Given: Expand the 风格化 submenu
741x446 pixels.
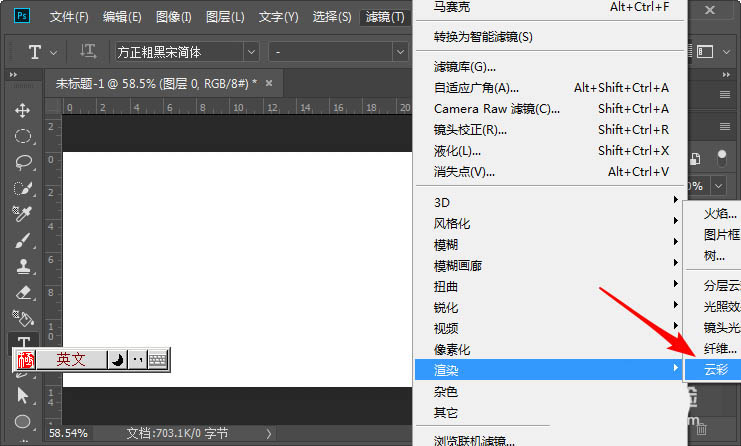Looking at the screenshot, I should [x=551, y=223].
